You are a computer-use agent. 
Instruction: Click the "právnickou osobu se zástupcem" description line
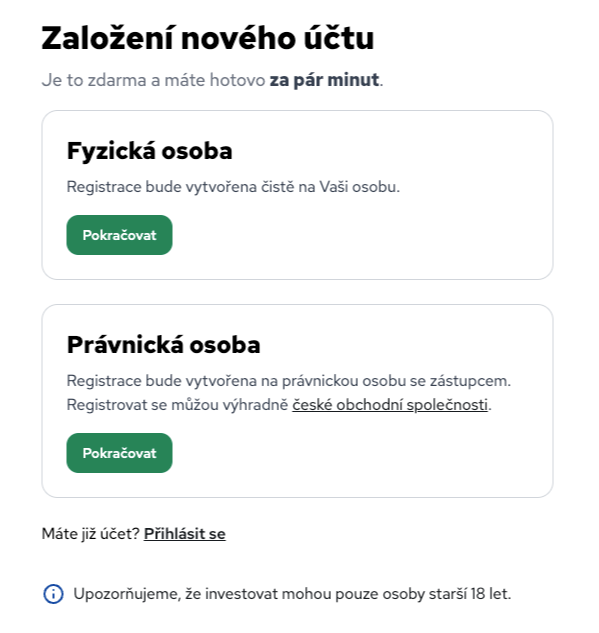tap(396, 381)
